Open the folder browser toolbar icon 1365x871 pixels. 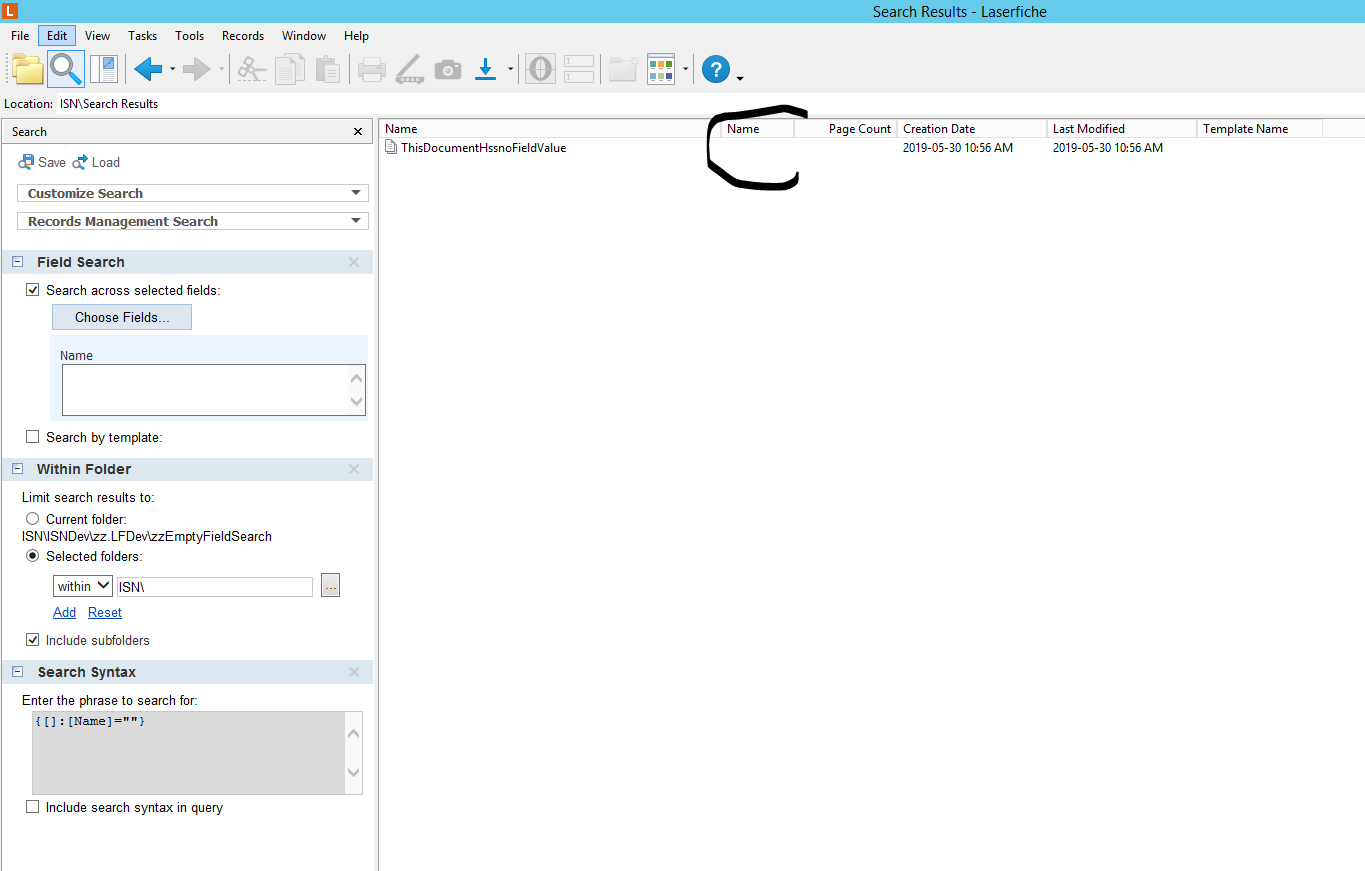[28, 69]
